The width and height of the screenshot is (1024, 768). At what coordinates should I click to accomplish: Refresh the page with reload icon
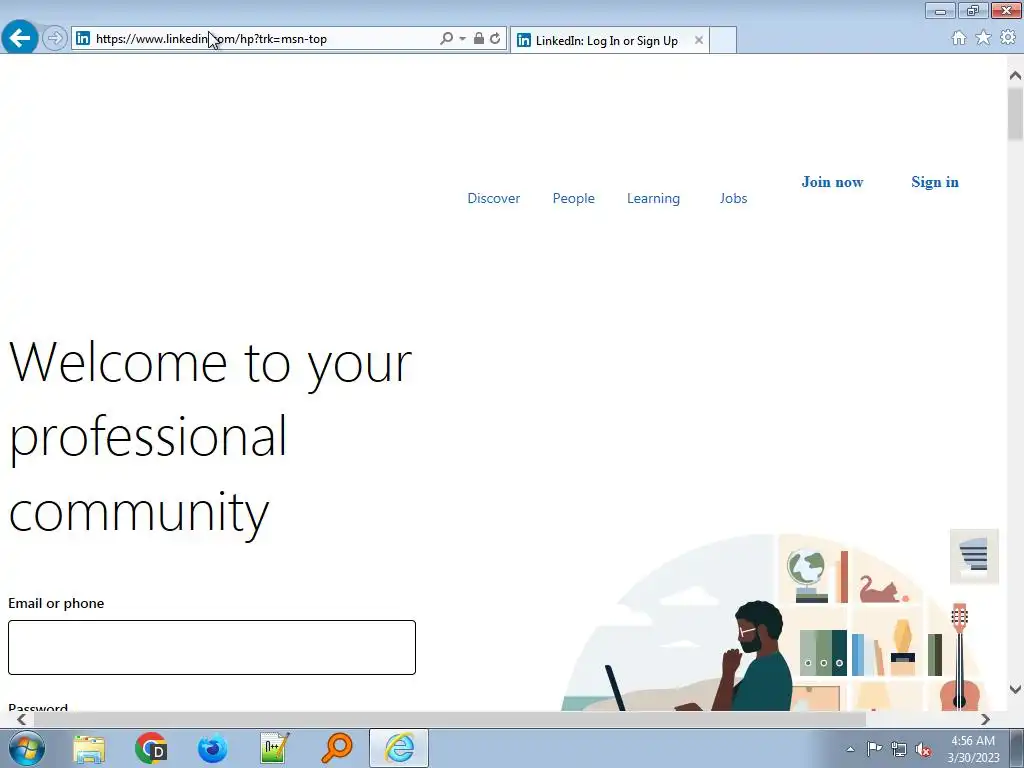click(x=495, y=39)
